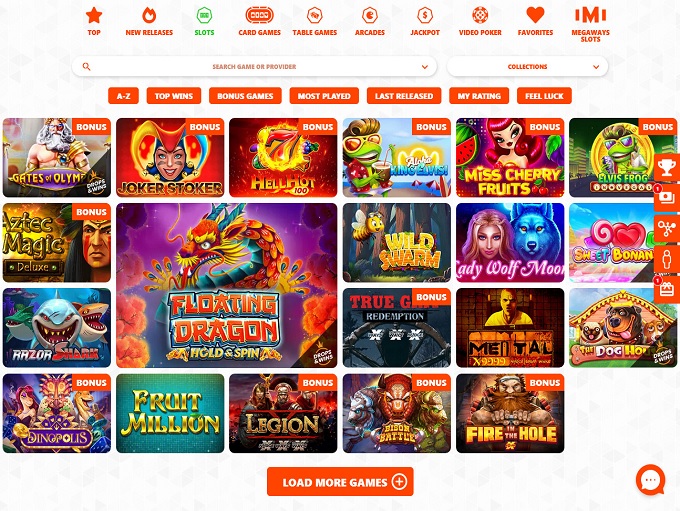Open the Jackpot dollar icon category
This screenshot has width=680, height=511.
click(x=425, y=15)
